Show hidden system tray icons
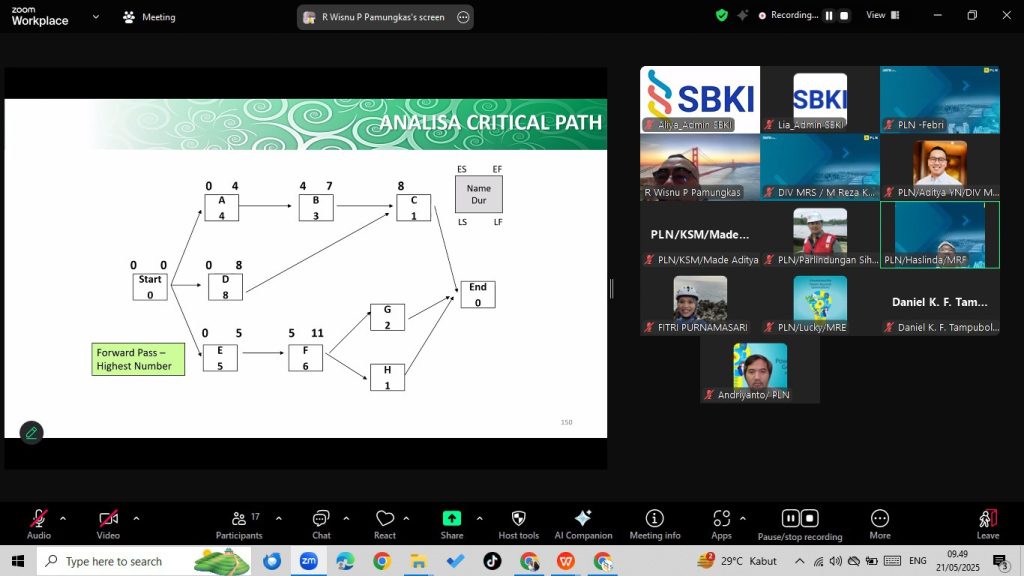Viewport: 1024px width, 576px height. click(x=799, y=561)
